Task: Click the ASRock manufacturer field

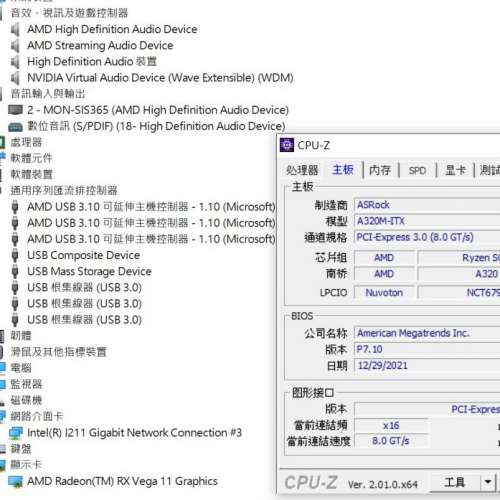Action: pyautogui.click(x=427, y=205)
